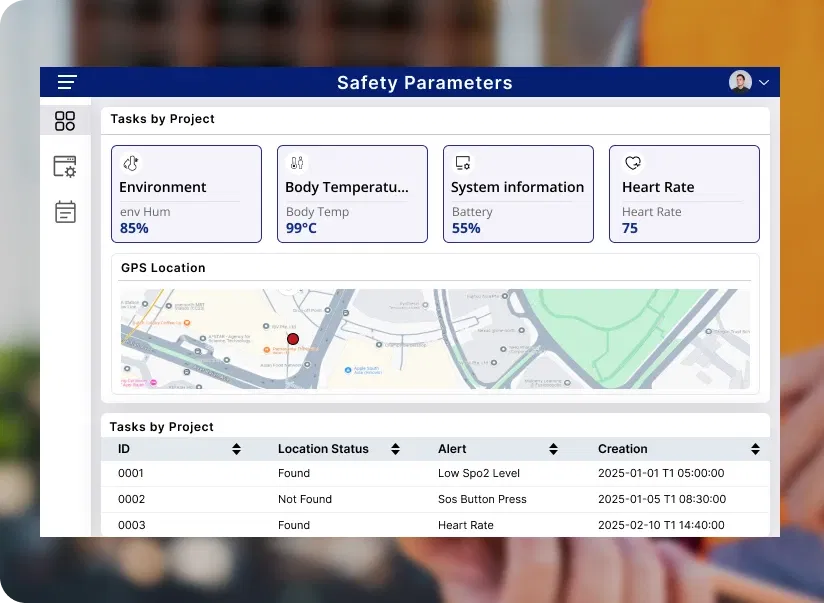Image resolution: width=824 pixels, height=603 pixels.
Task: Sort table by Location Status column
Action: [395, 449]
